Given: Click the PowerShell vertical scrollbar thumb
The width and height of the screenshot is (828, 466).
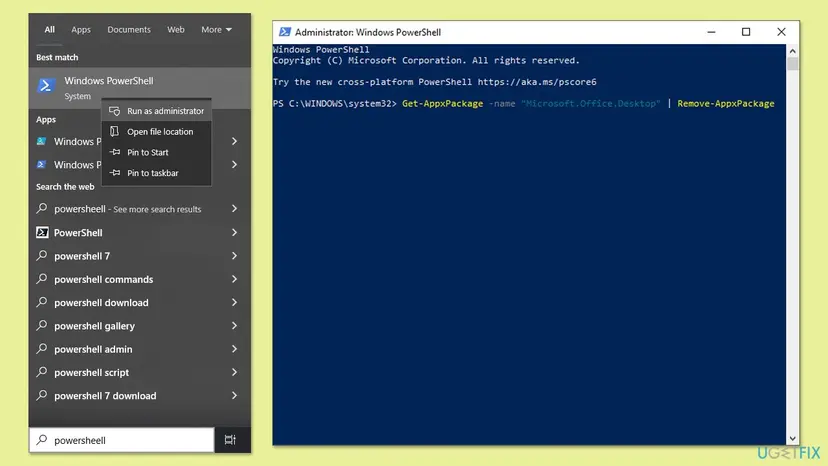Looking at the screenshot, I should [x=792, y=64].
